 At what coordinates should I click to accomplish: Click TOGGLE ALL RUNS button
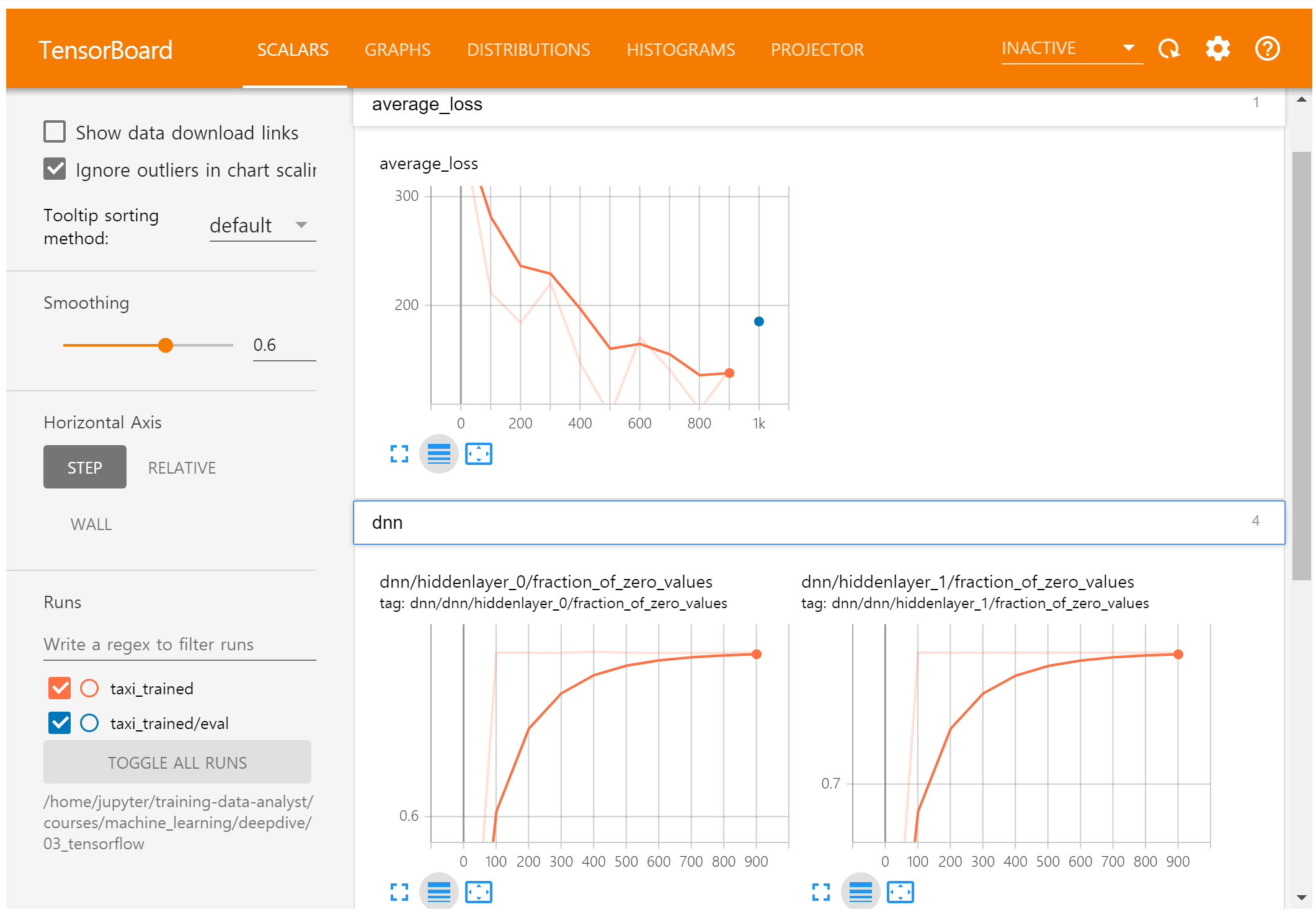tap(177, 762)
